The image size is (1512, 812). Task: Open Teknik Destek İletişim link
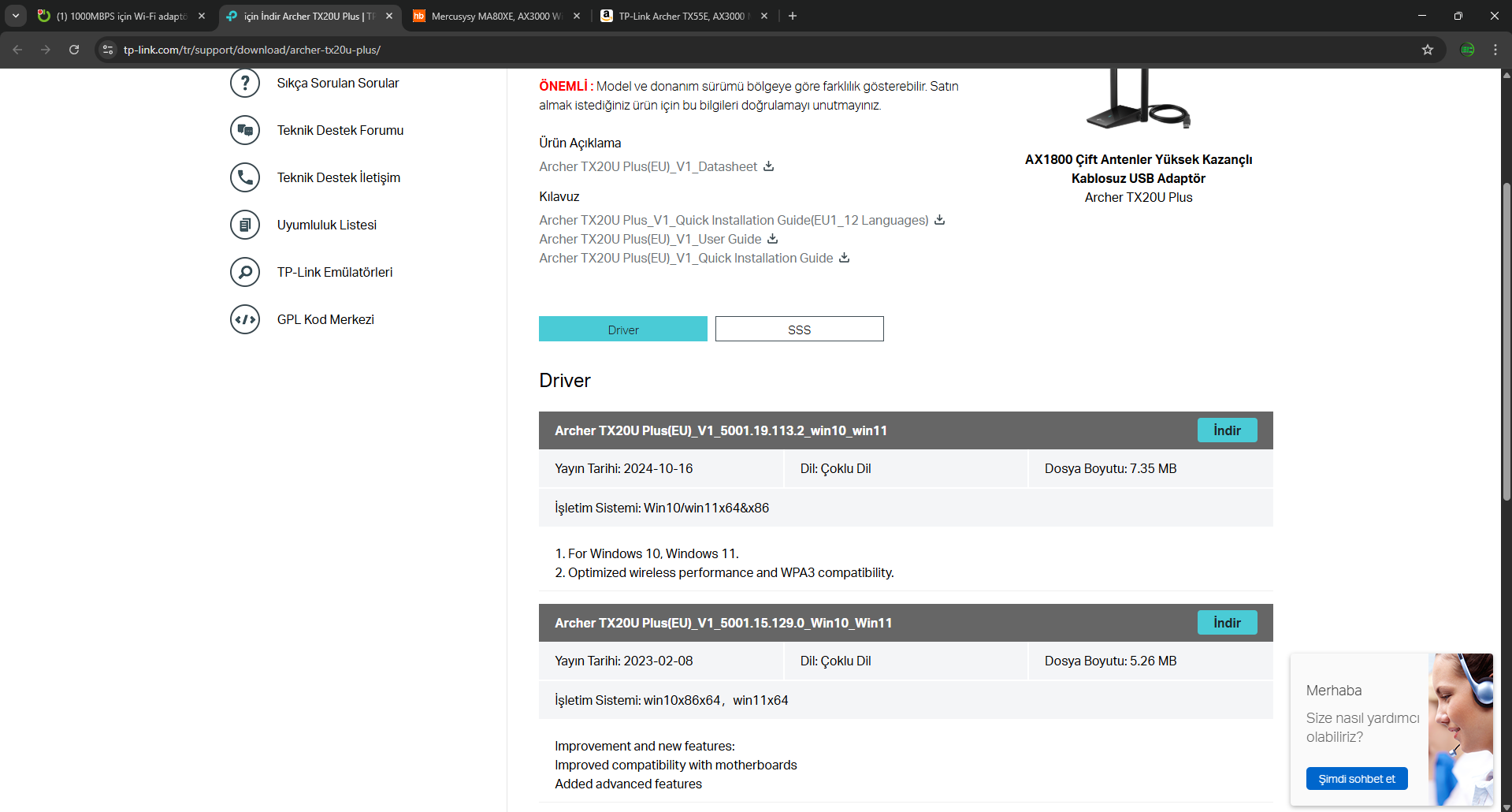(339, 177)
